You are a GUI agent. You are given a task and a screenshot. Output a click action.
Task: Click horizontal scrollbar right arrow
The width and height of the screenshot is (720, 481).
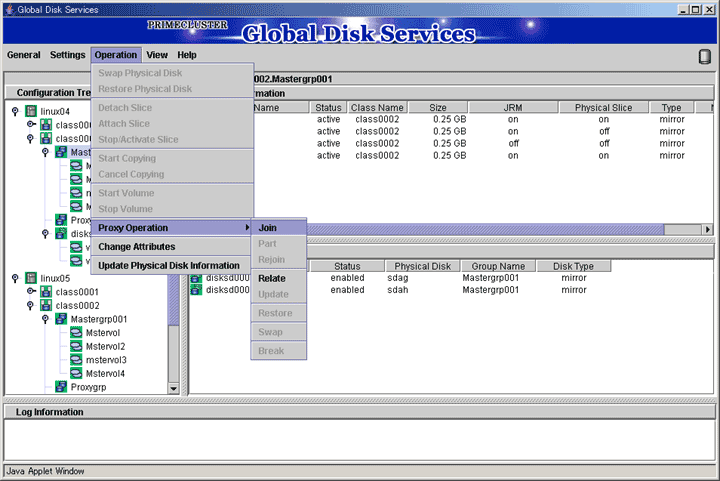coord(708,229)
